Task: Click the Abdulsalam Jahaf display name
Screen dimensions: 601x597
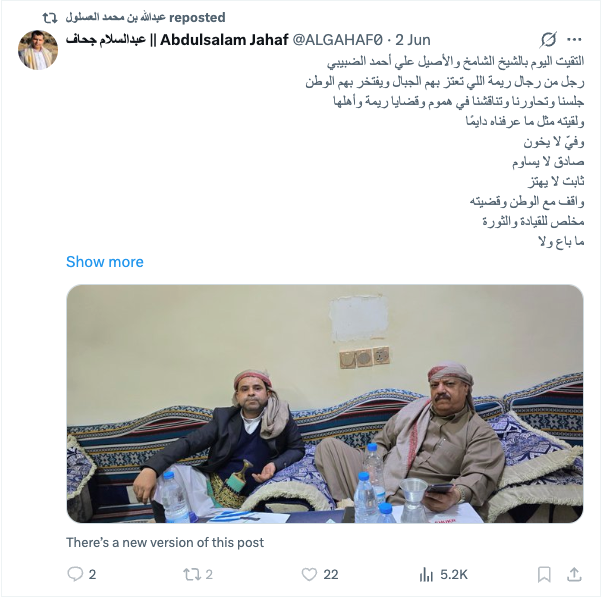Action: [x=177, y=40]
